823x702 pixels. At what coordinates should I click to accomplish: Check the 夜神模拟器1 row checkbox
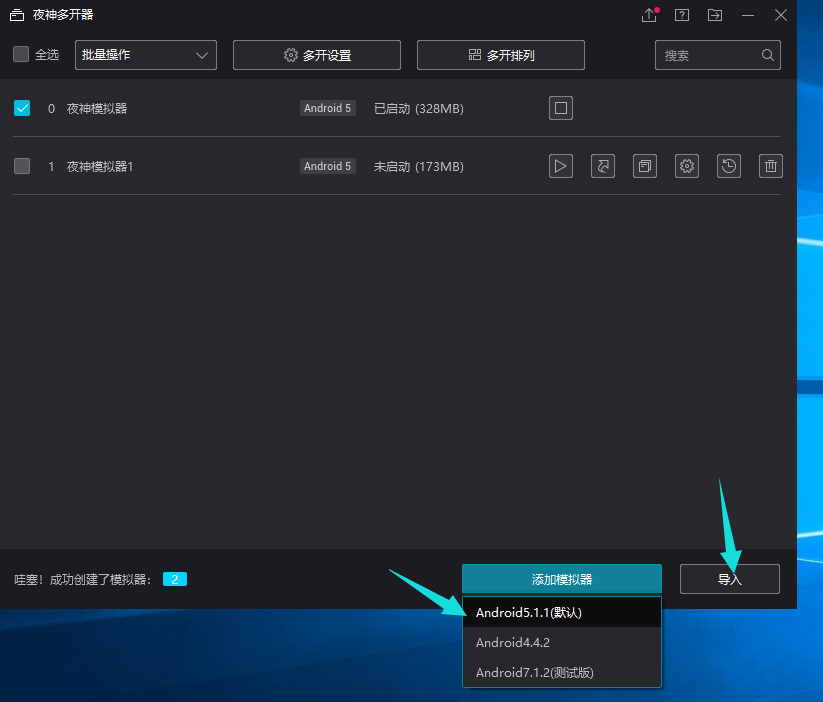[22, 166]
